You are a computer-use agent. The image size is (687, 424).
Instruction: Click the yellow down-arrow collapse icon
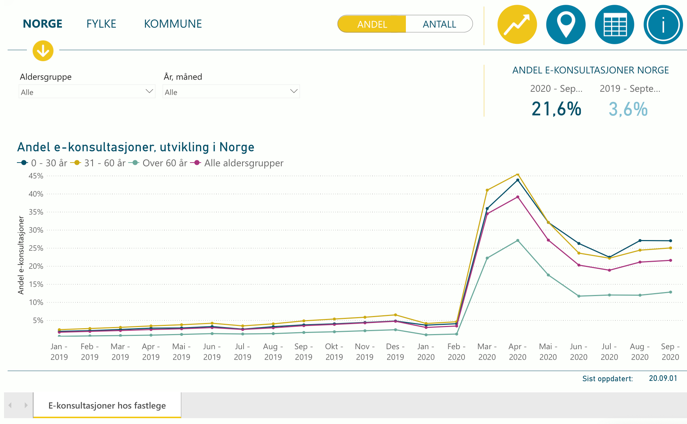coord(42,50)
